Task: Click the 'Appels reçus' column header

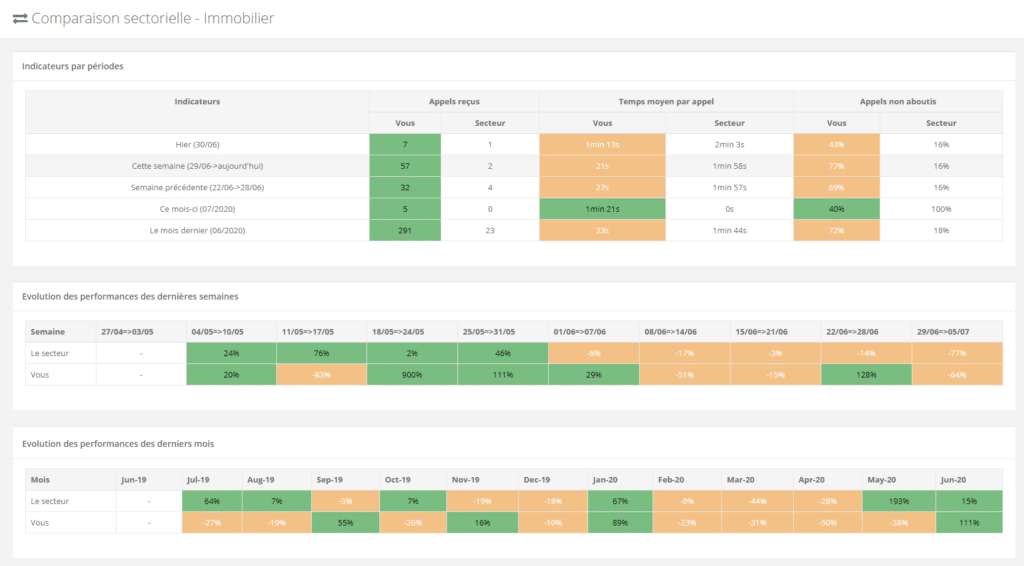Action: [454, 101]
